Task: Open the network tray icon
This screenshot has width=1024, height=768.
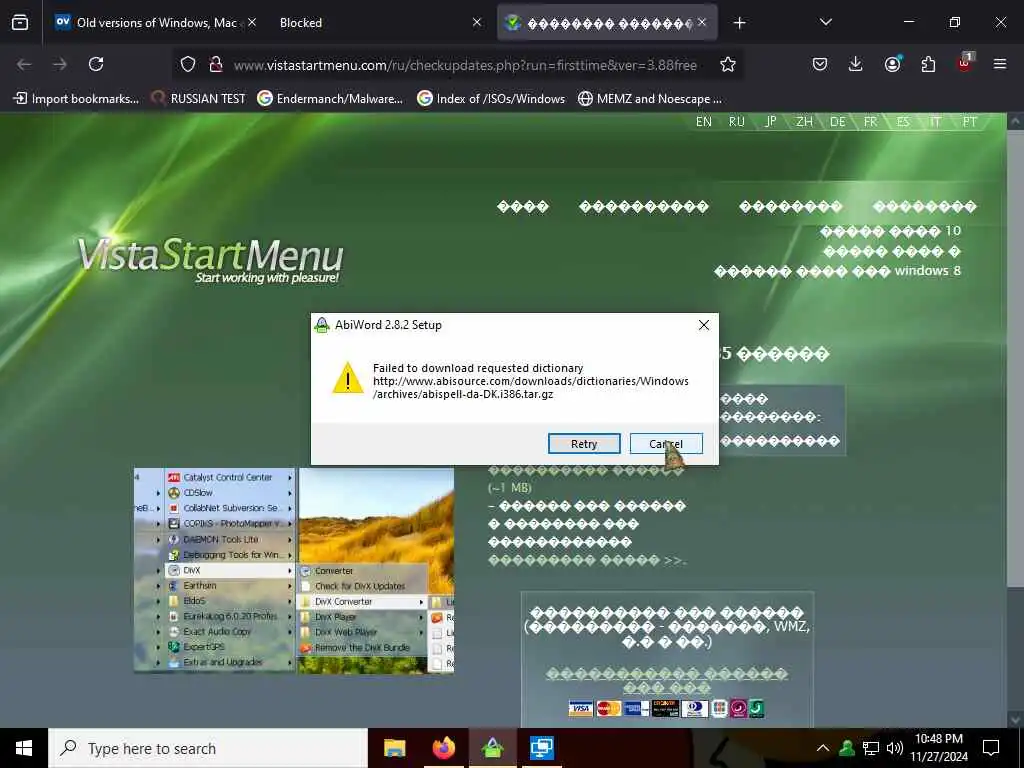Action: [x=871, y=748]
